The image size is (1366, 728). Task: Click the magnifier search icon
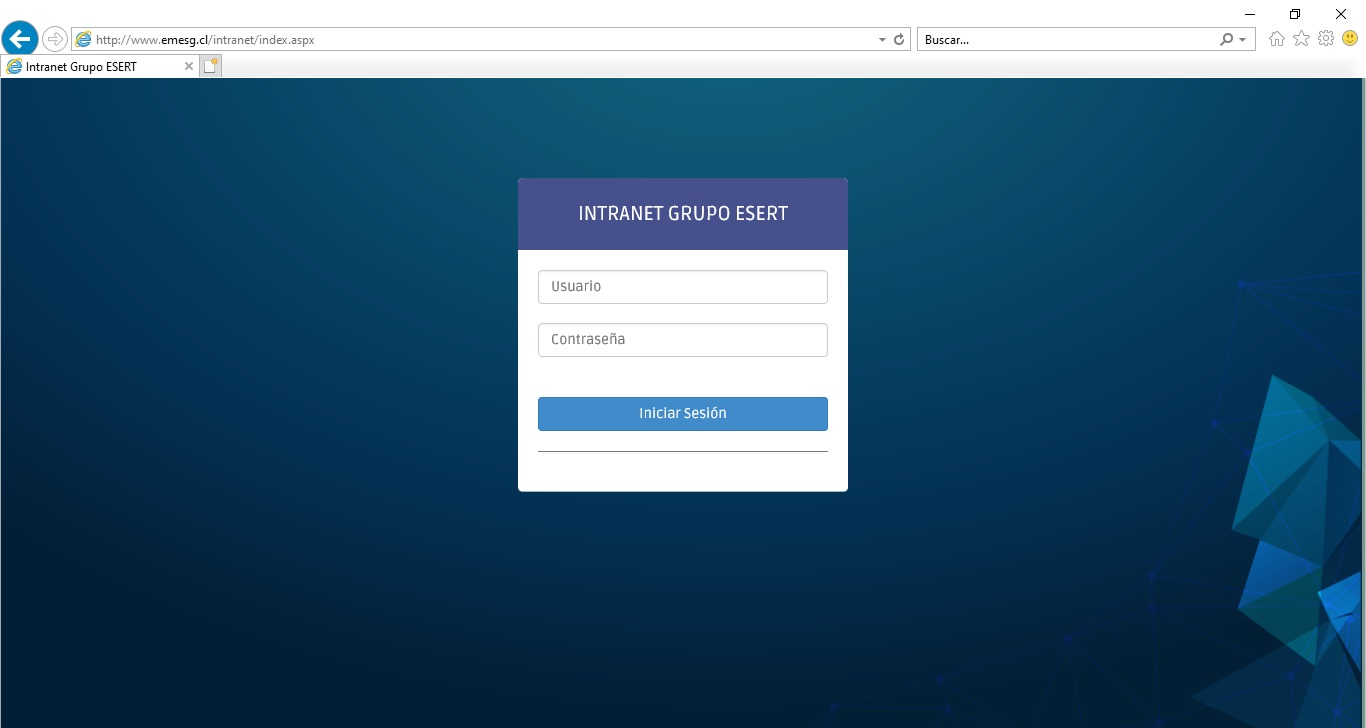click(1226, 40)
